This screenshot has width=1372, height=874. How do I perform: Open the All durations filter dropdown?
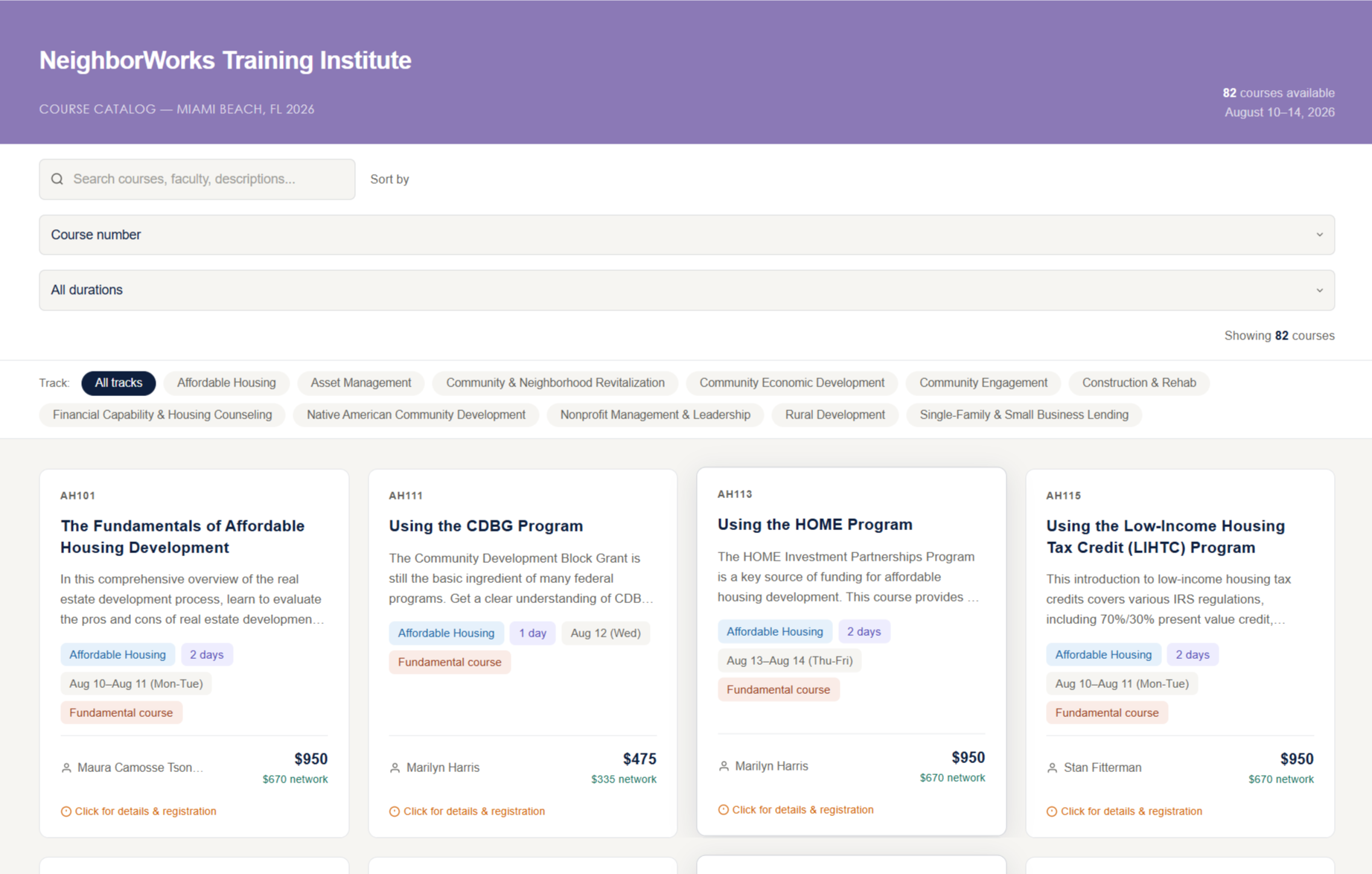pyautogui.click(x=686, y=290)
